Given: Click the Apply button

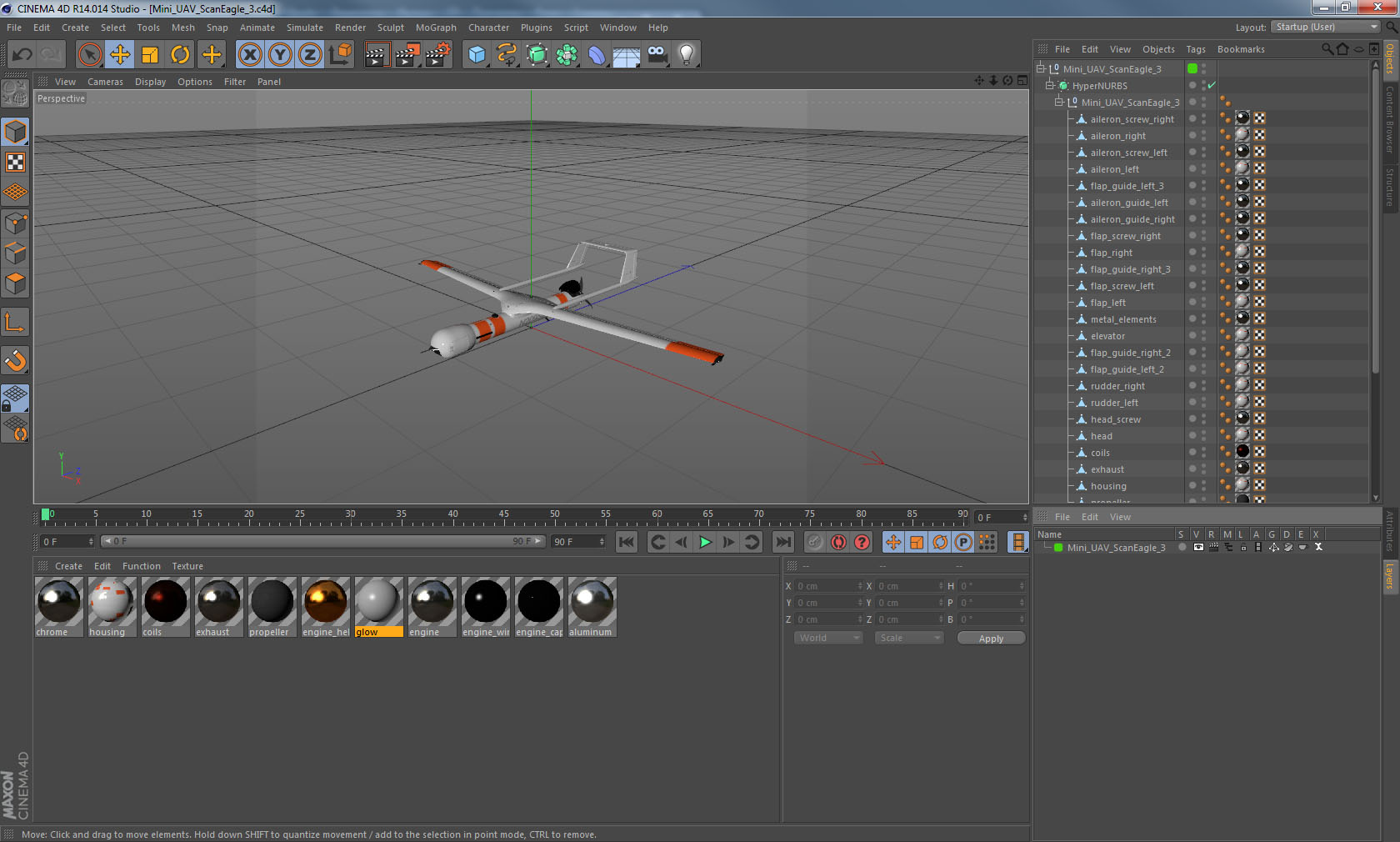Looking at the screenshot, I should coord(991,639).
